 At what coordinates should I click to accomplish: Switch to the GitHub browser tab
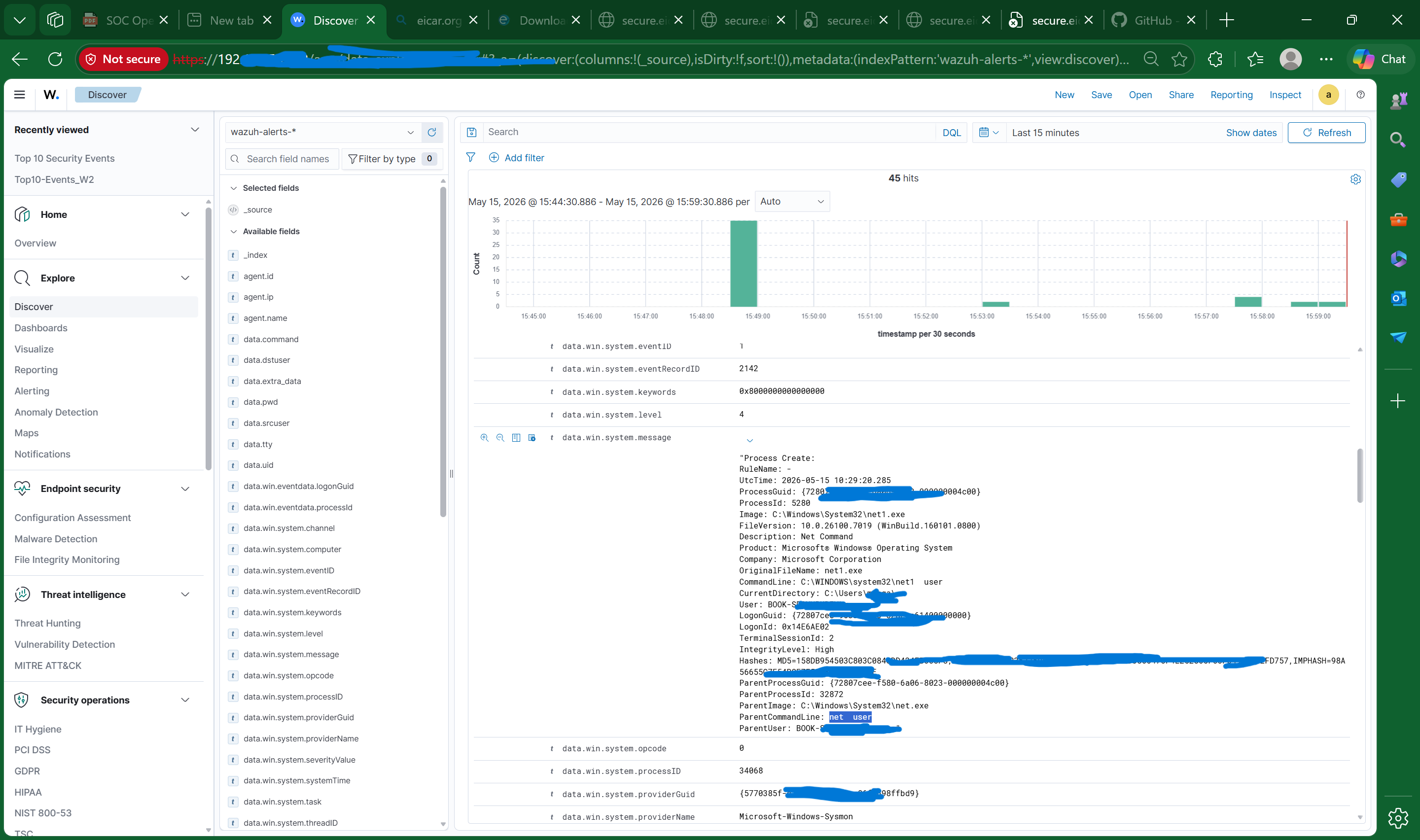point(1152,20)
